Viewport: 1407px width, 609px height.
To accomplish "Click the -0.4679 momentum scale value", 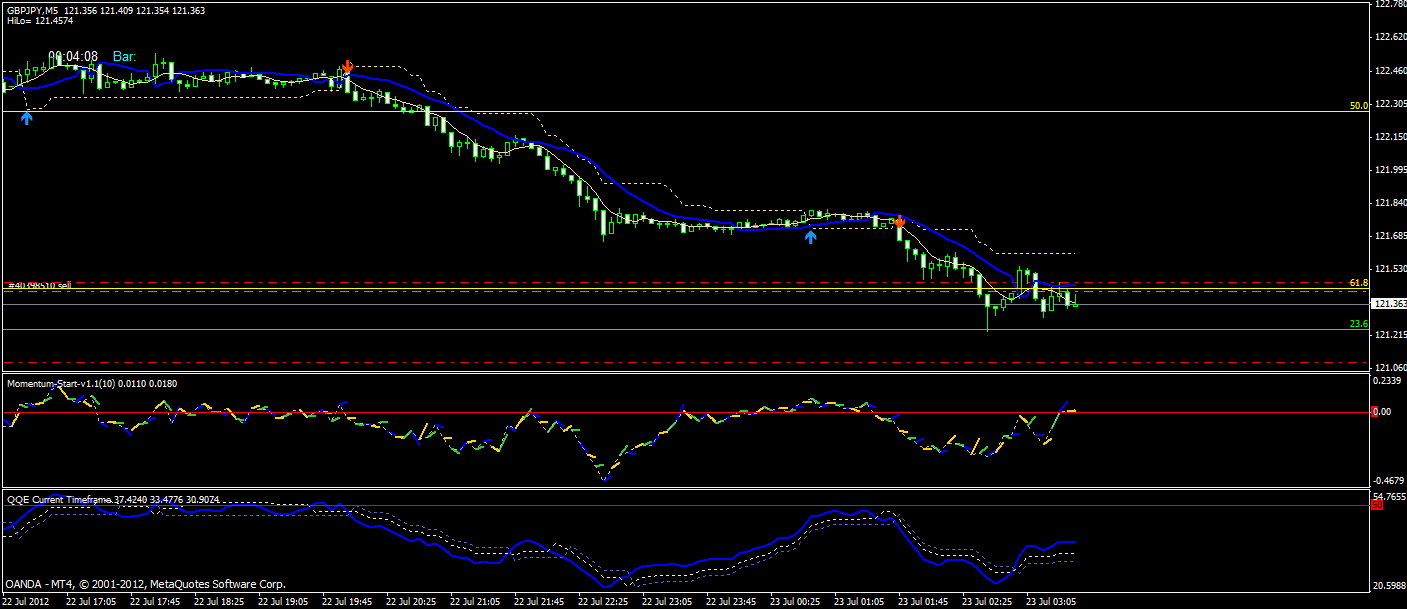I will (1389, 480).
